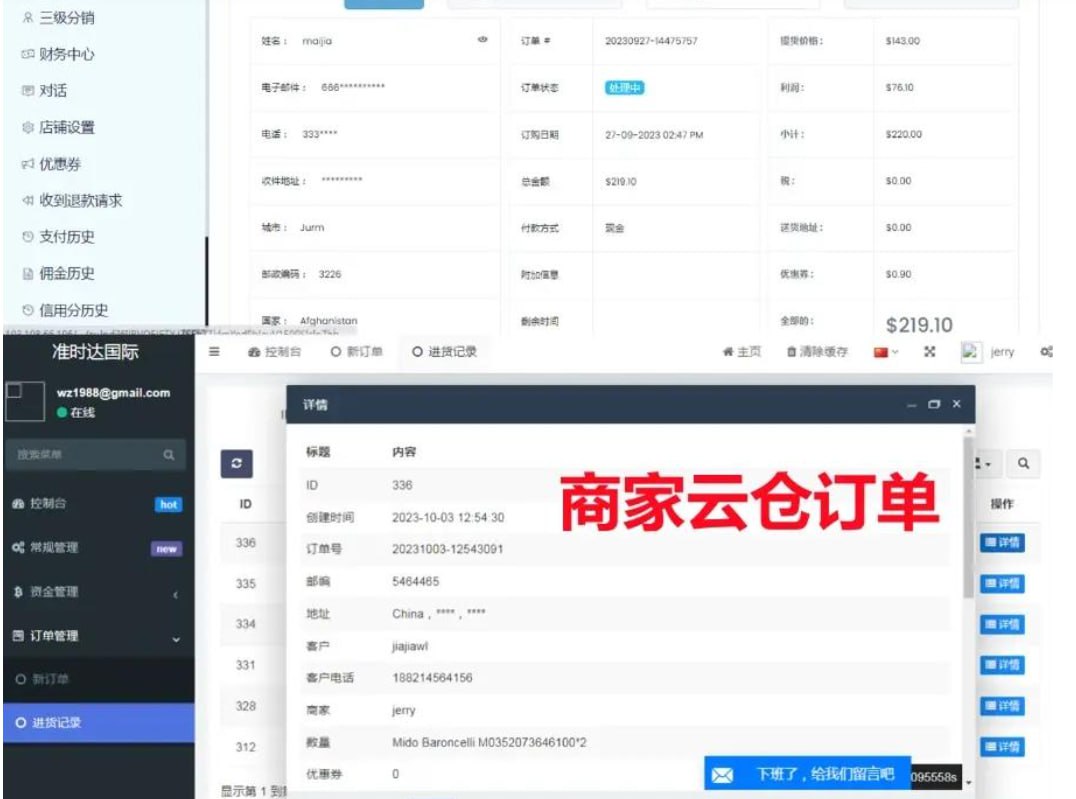Open the language flag dropdown

point(886,352)
